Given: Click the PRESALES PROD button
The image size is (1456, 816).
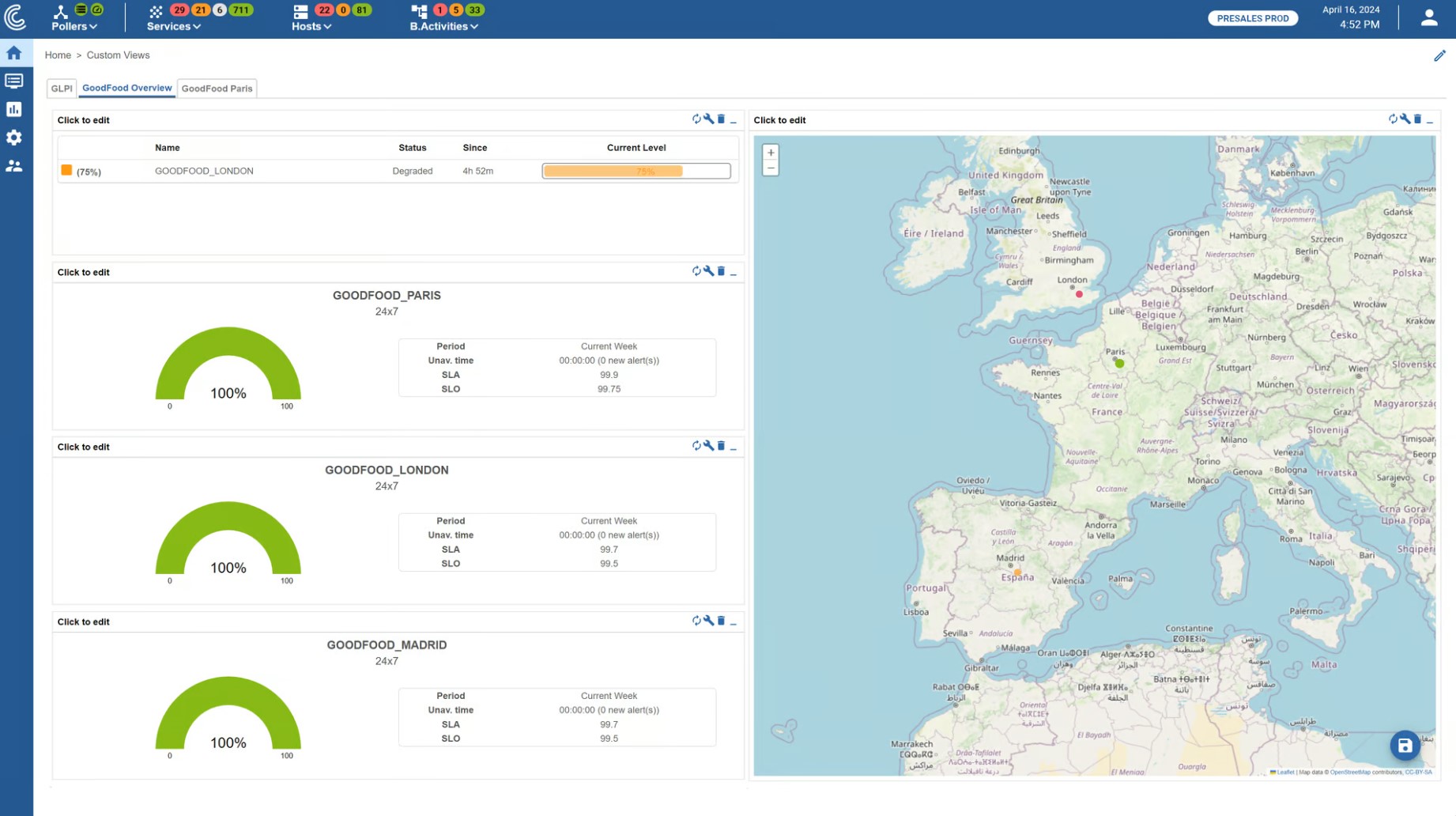Looking at the screenshot, I should pyautogui.click(x=1252, y=17).
